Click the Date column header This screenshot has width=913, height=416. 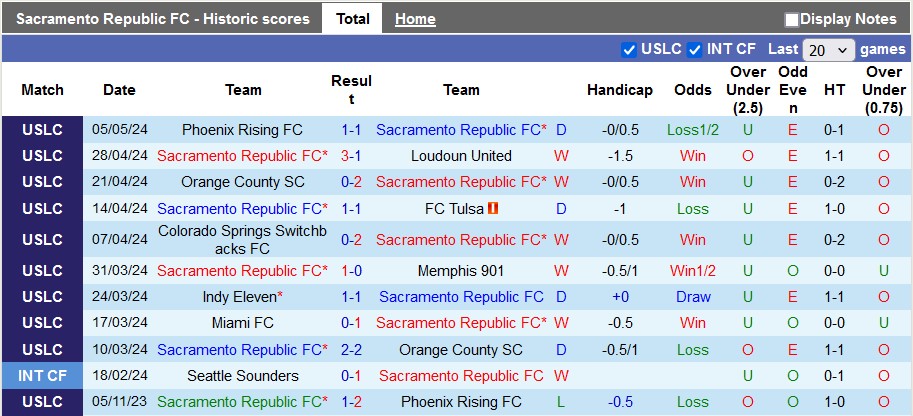click(x=119, y=90)
